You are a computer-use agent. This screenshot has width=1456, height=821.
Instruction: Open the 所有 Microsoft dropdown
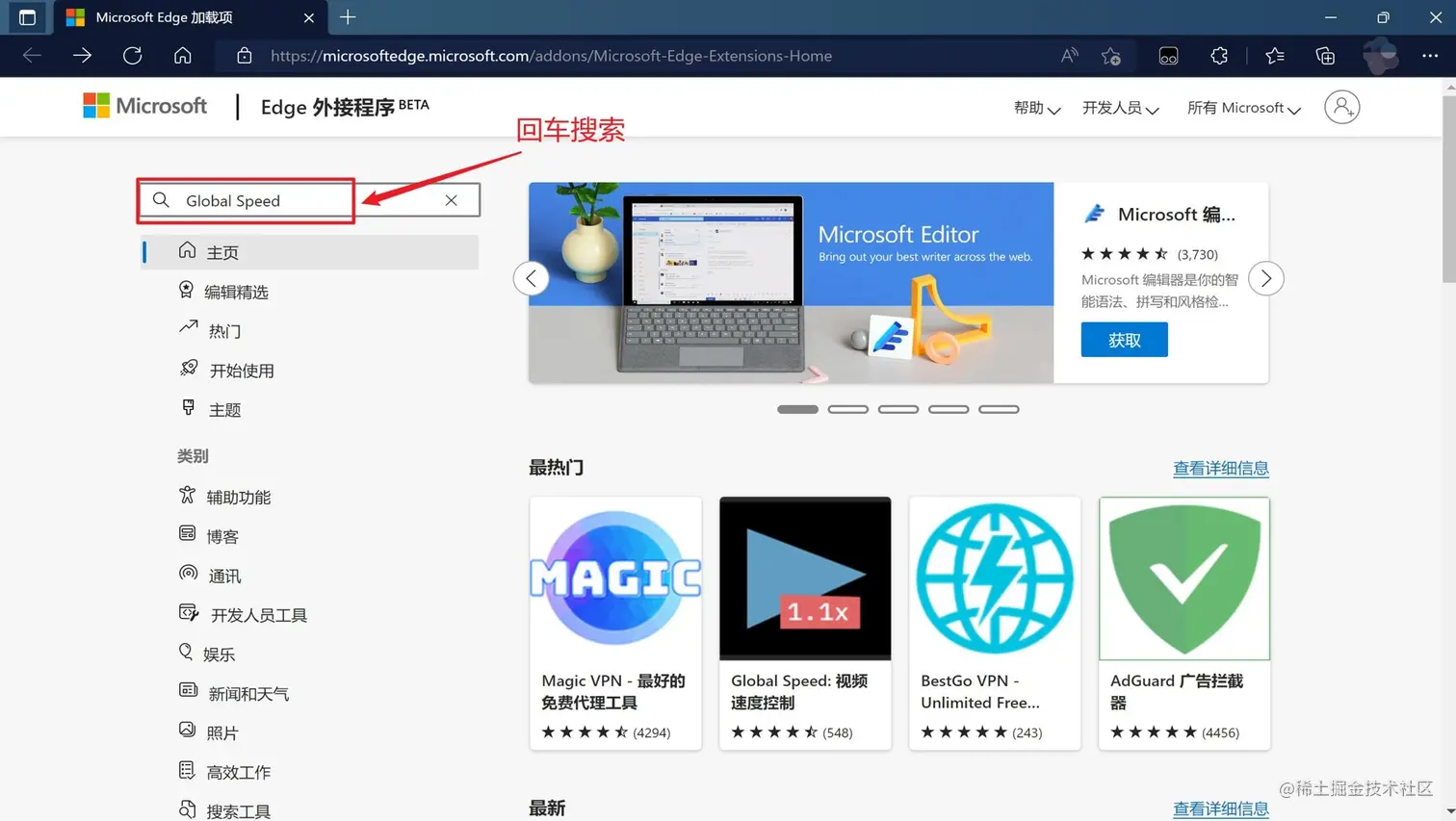point(1241,107)
